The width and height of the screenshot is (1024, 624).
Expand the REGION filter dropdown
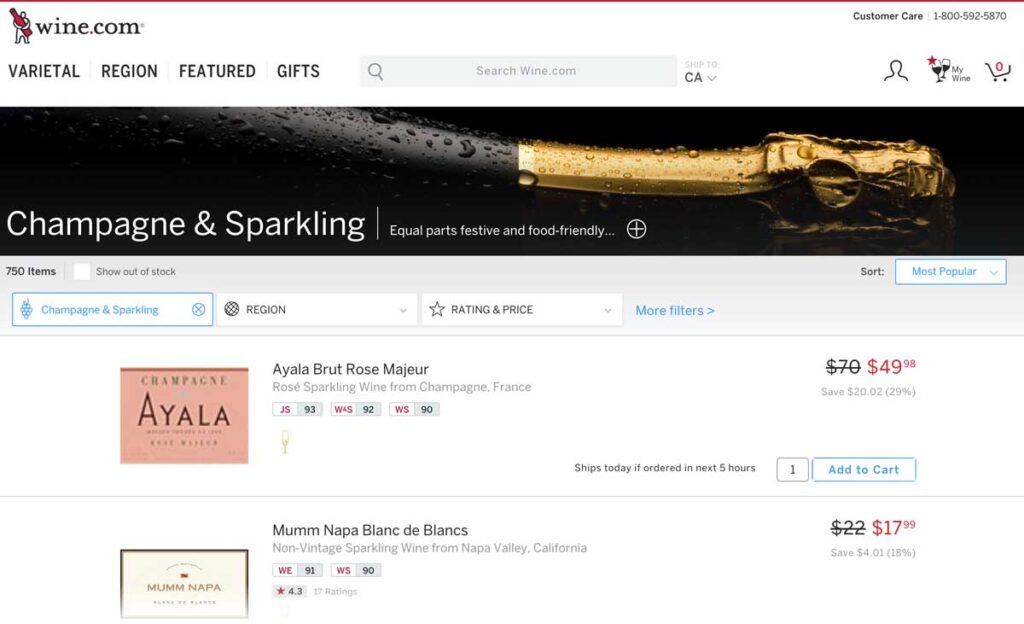pyautogui.click(x=316, y=309)
